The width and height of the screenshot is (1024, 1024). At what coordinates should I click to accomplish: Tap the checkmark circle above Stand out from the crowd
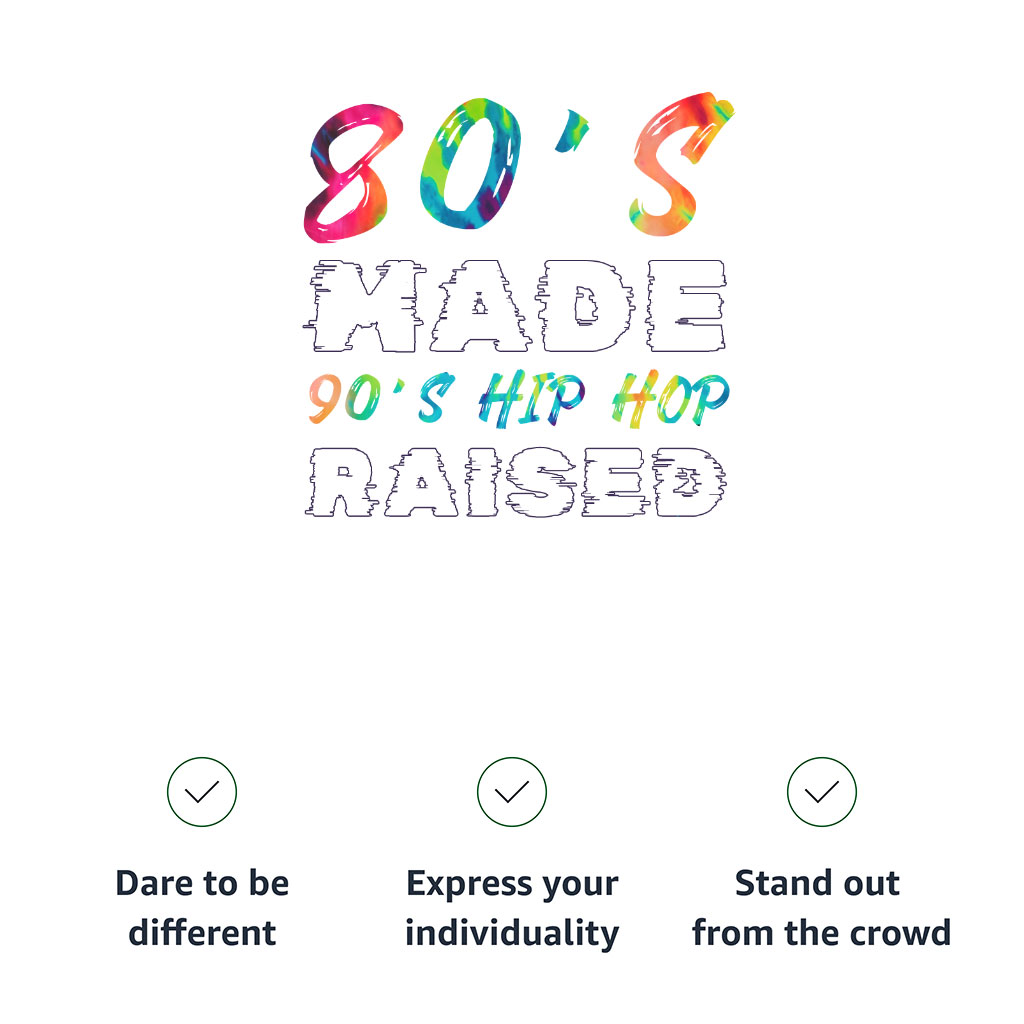coord(822,792)
